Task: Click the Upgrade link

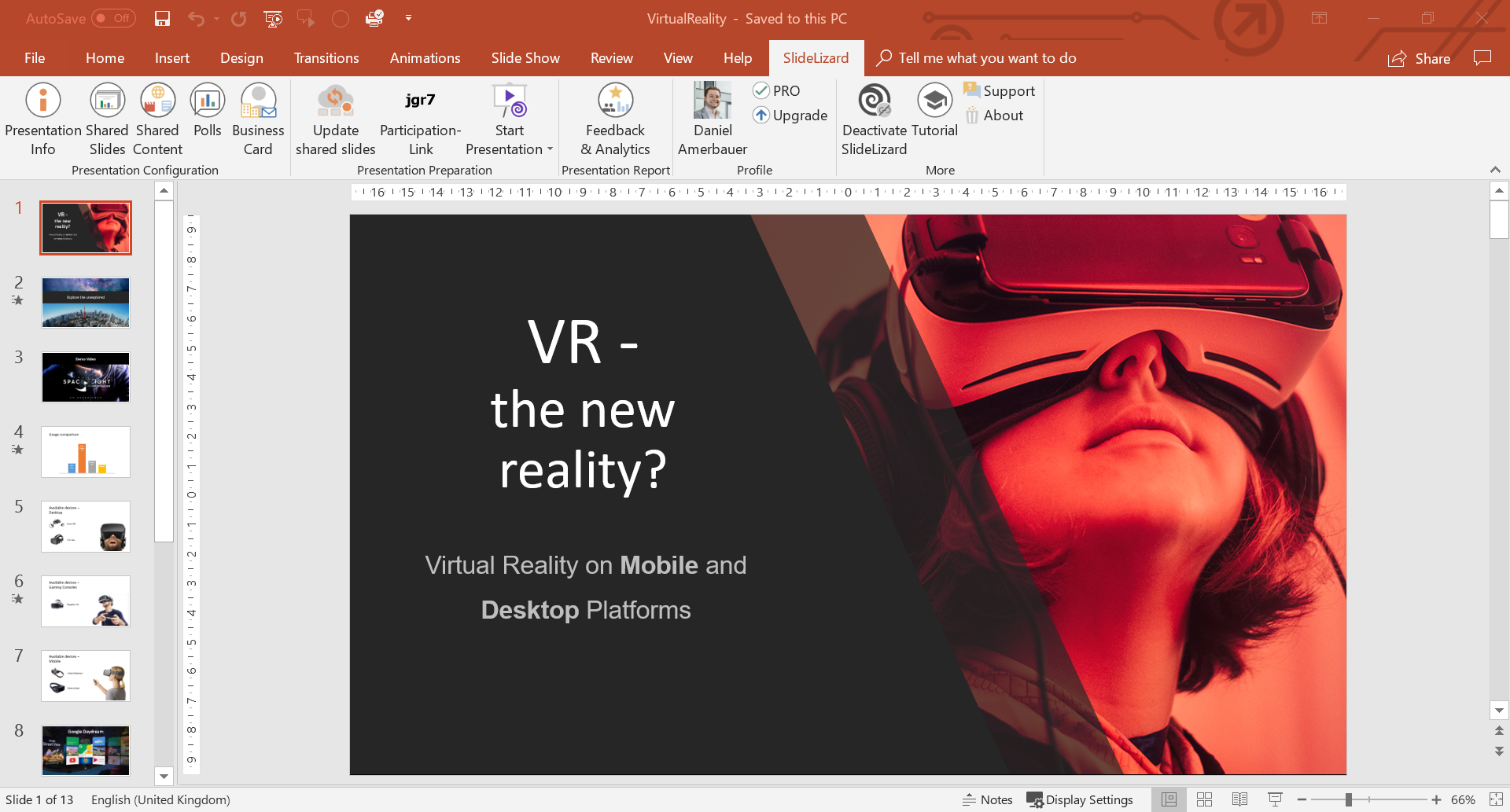Action: 790,116
